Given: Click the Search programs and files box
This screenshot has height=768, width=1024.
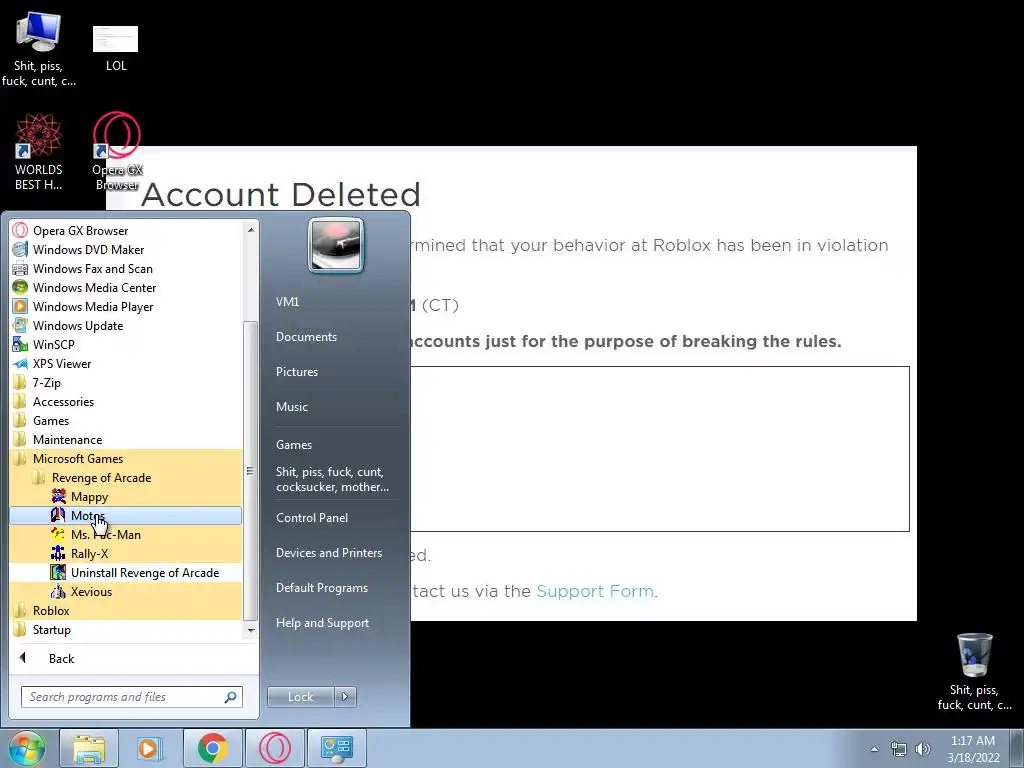Looking at the screenshot, I should click(131, 697).
